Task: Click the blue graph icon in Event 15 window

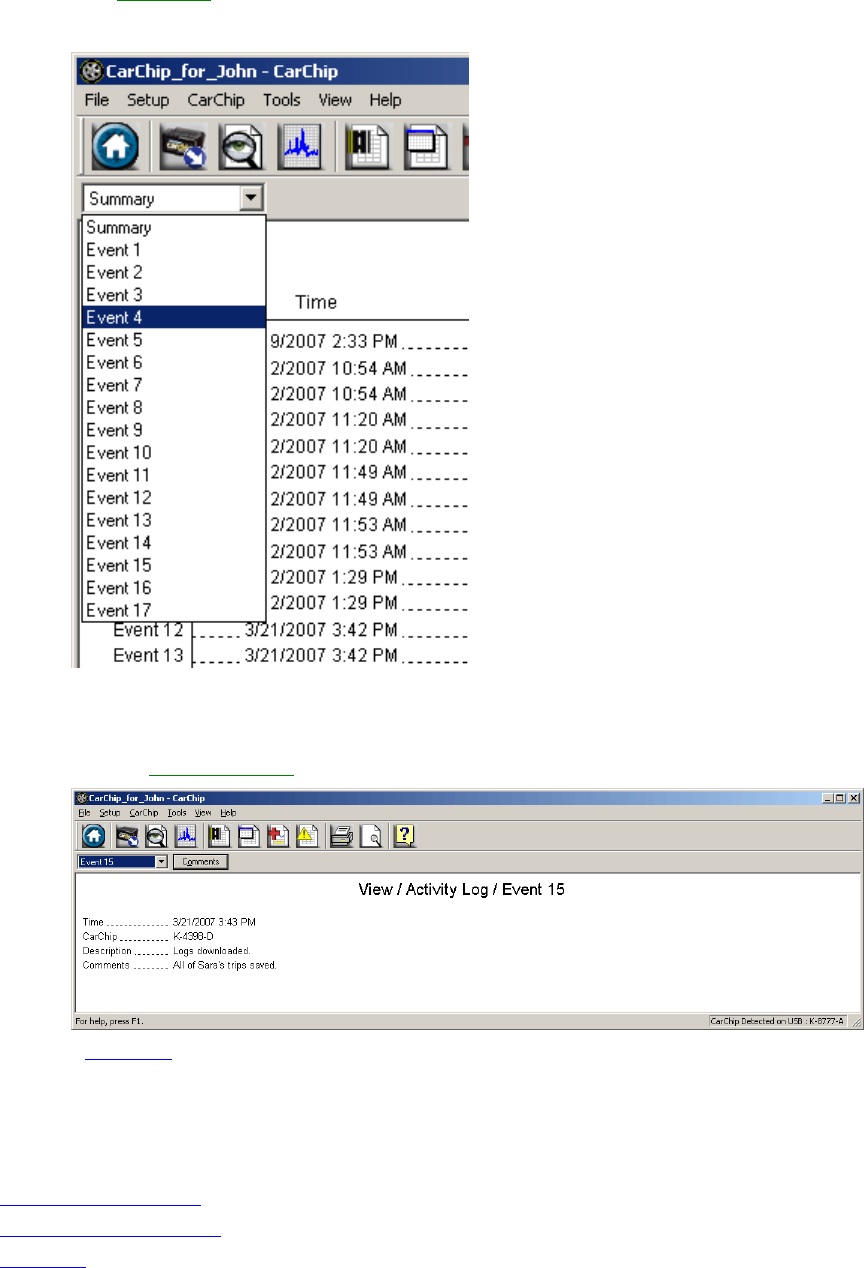Action: tap(185, 836)
